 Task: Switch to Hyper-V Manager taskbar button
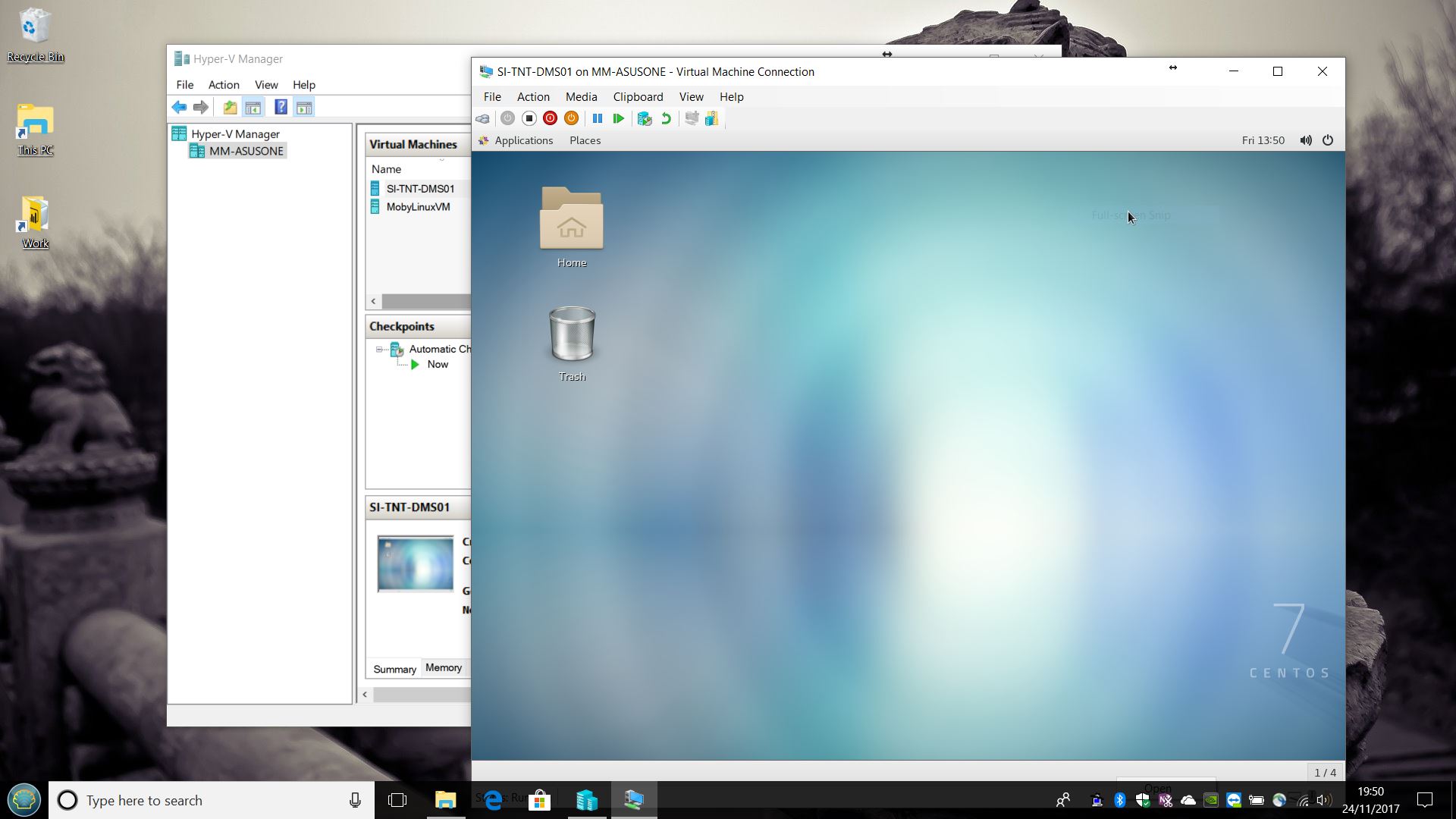587,800
